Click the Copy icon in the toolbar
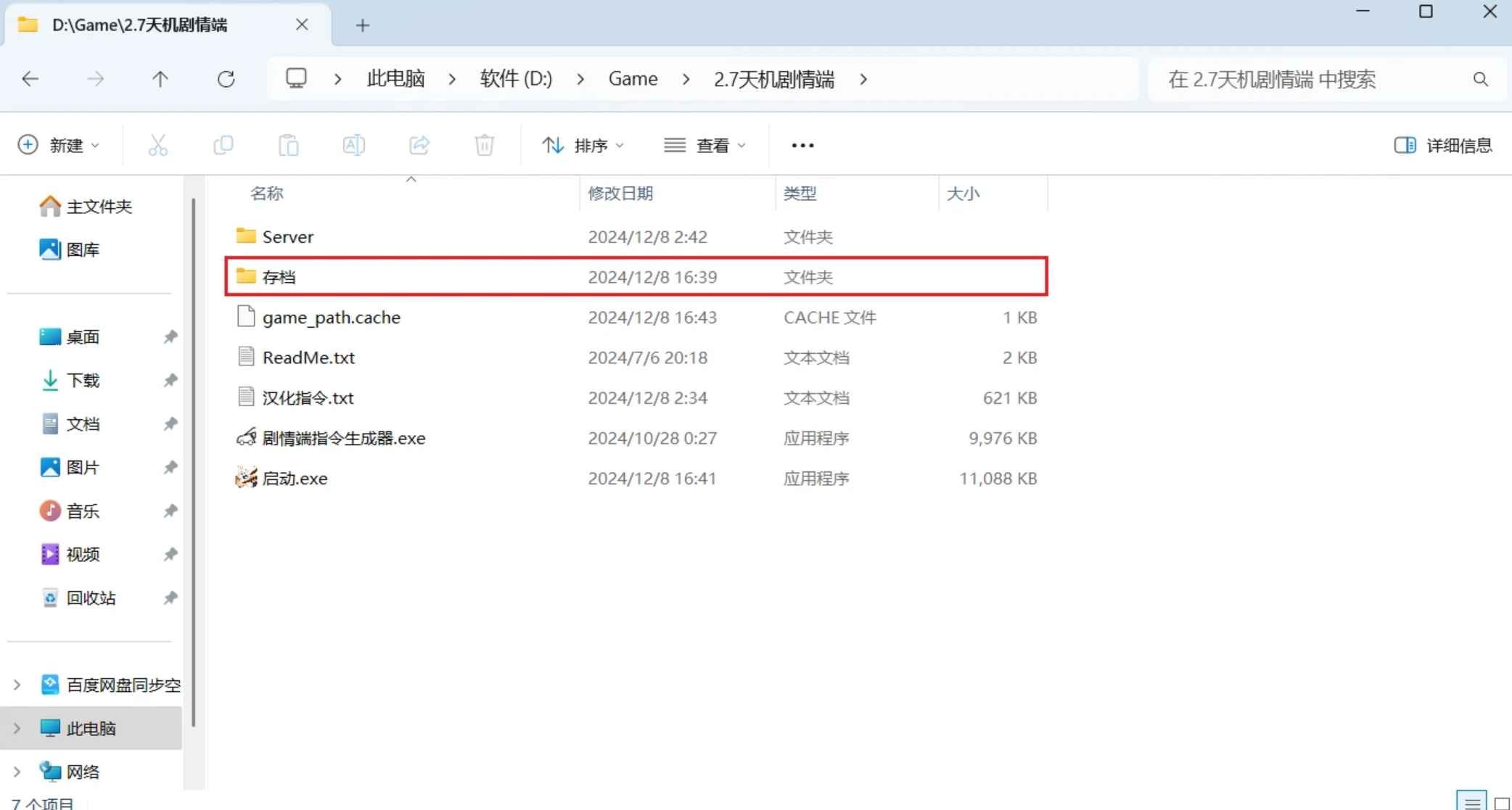 pyautogui.click(x=223, y=145)
